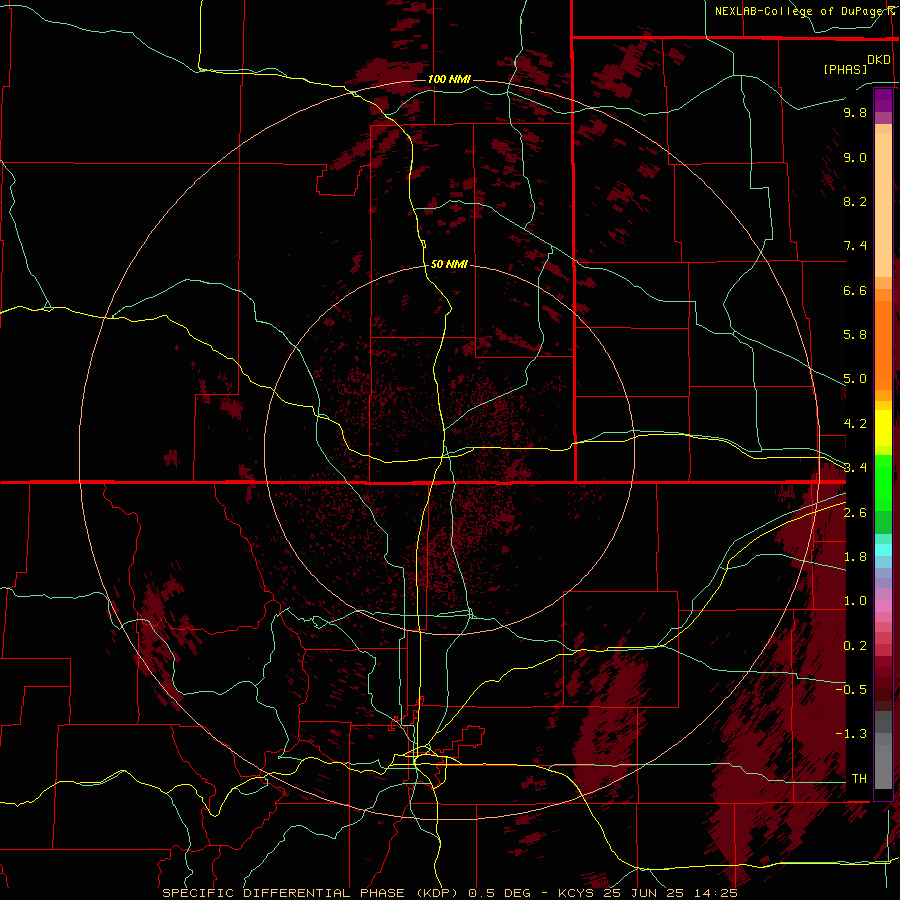
Task: Click the -0.5 value on the color scale
Action: (x=851, y=690)
